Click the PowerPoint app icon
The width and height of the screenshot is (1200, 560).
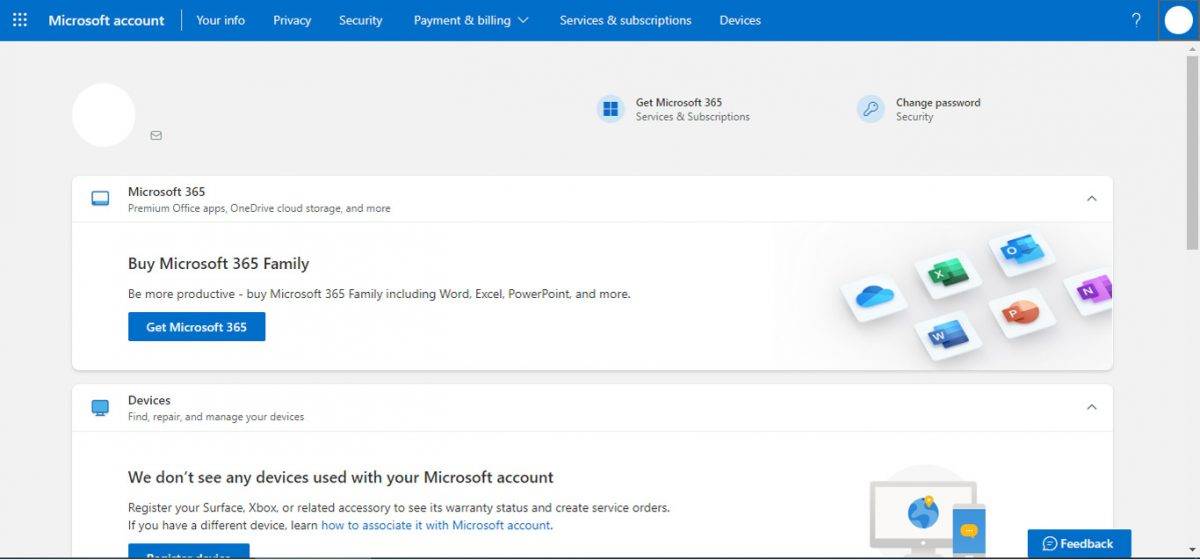tap(1020, 313)
